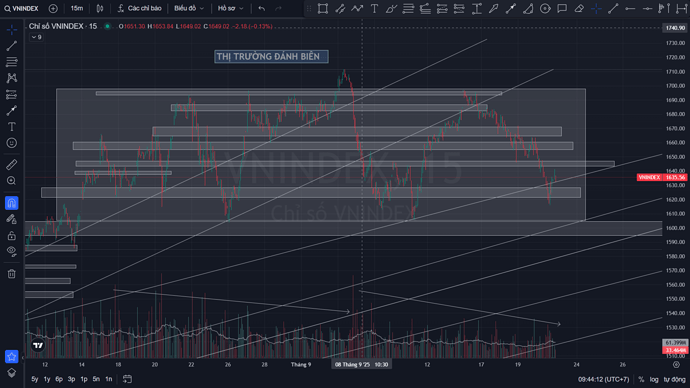This screenshot has height=388, width=690.
Task: Select the blue crosshair in favorites toolbar
Action: [596, 8]
